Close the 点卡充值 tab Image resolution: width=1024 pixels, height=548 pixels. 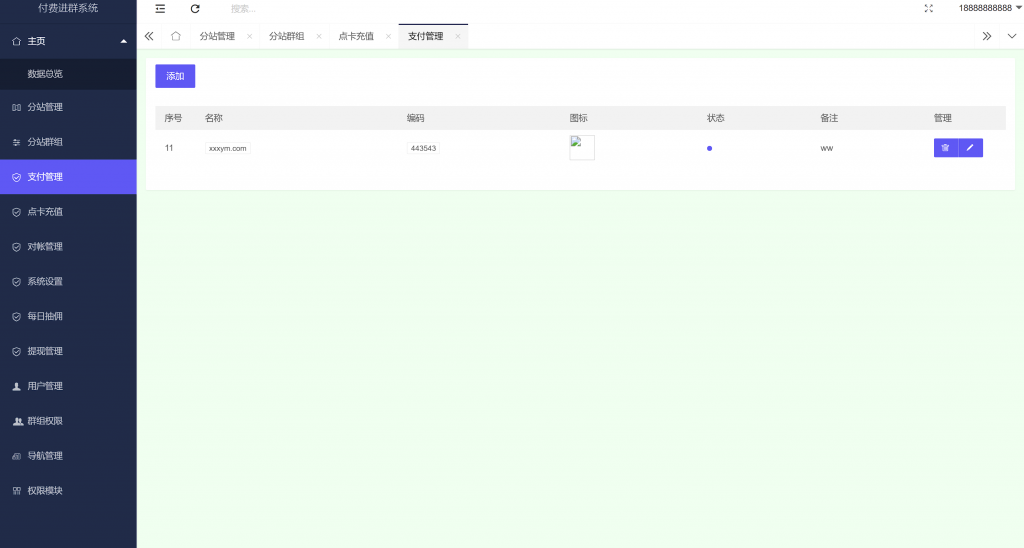click(388, 37)
